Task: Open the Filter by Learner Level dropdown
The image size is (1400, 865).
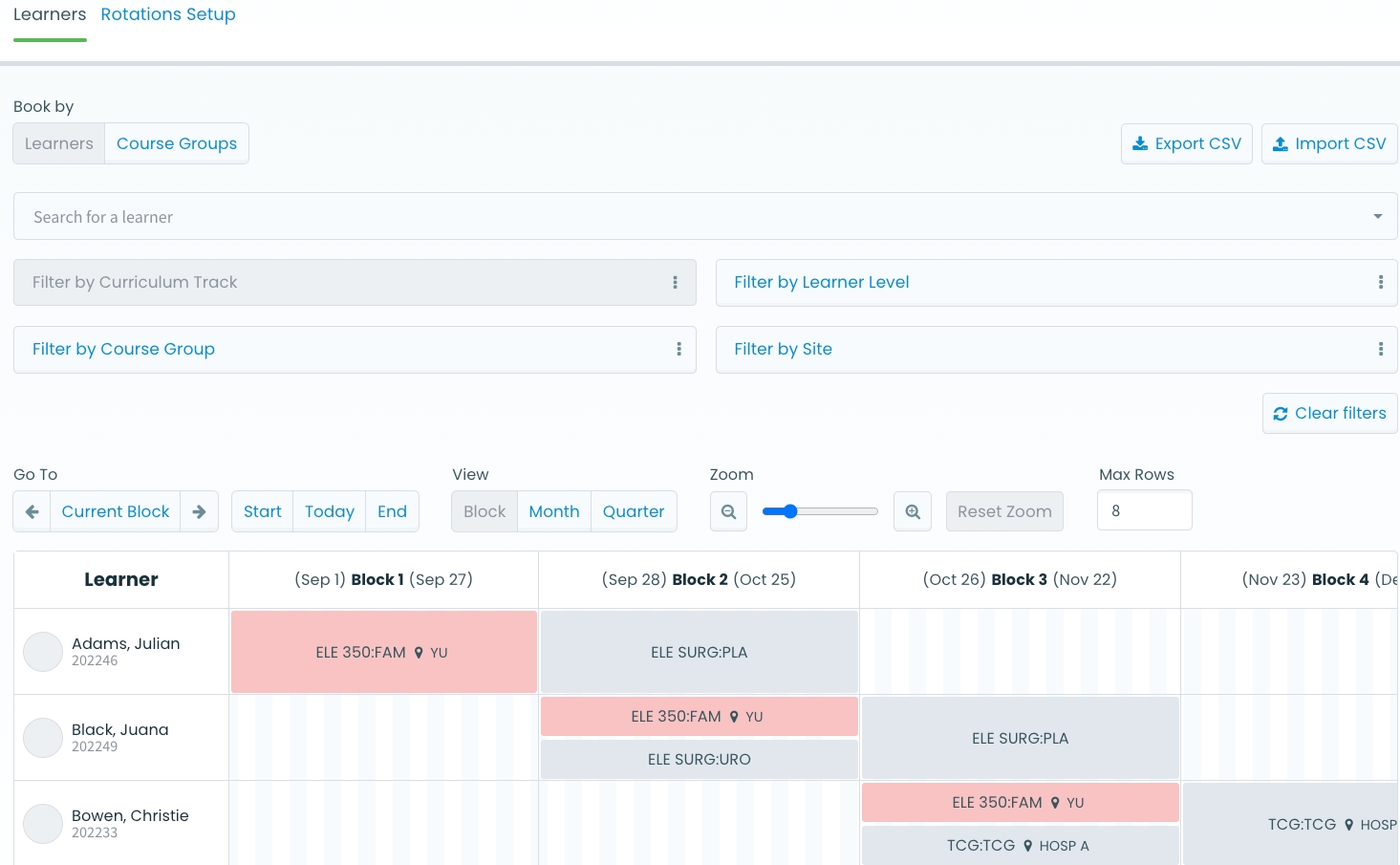Action: click(1051, 283)
